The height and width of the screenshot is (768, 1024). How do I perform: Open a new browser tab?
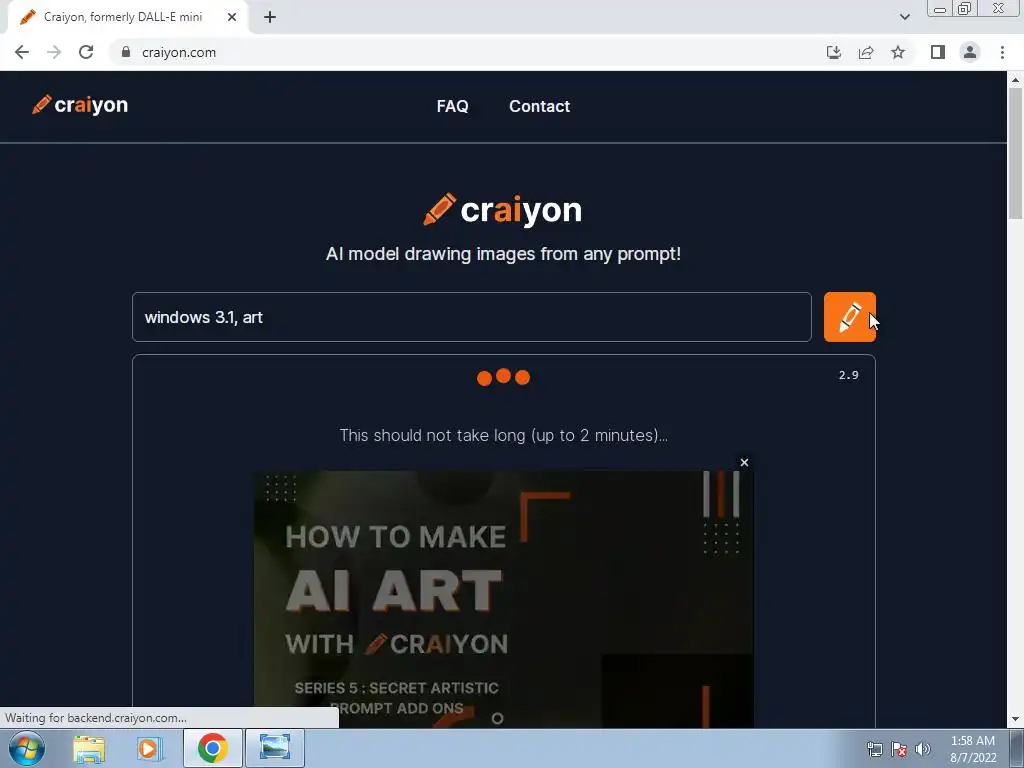[x=270, y=17]
